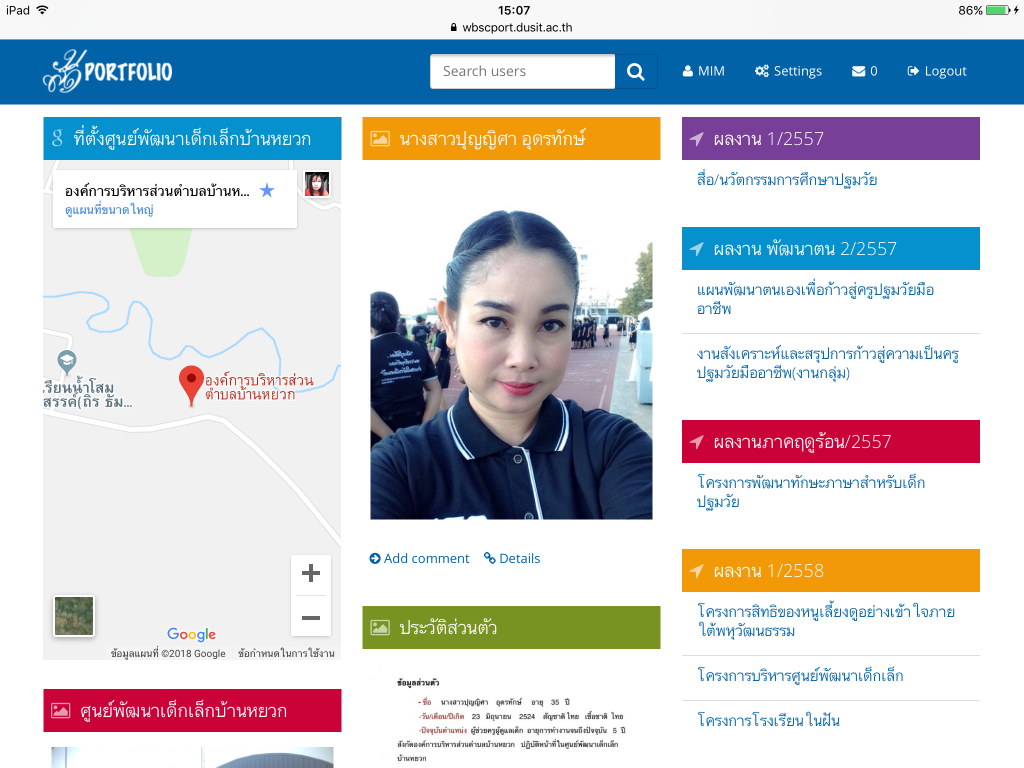This screenshot has height=768, width=1024.
Task: Click the map user avatar picture
Action: 317,184
